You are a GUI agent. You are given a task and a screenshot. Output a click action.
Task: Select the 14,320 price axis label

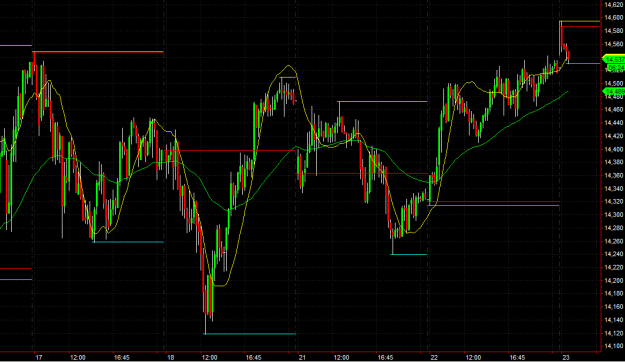click(x=614, y=202)
